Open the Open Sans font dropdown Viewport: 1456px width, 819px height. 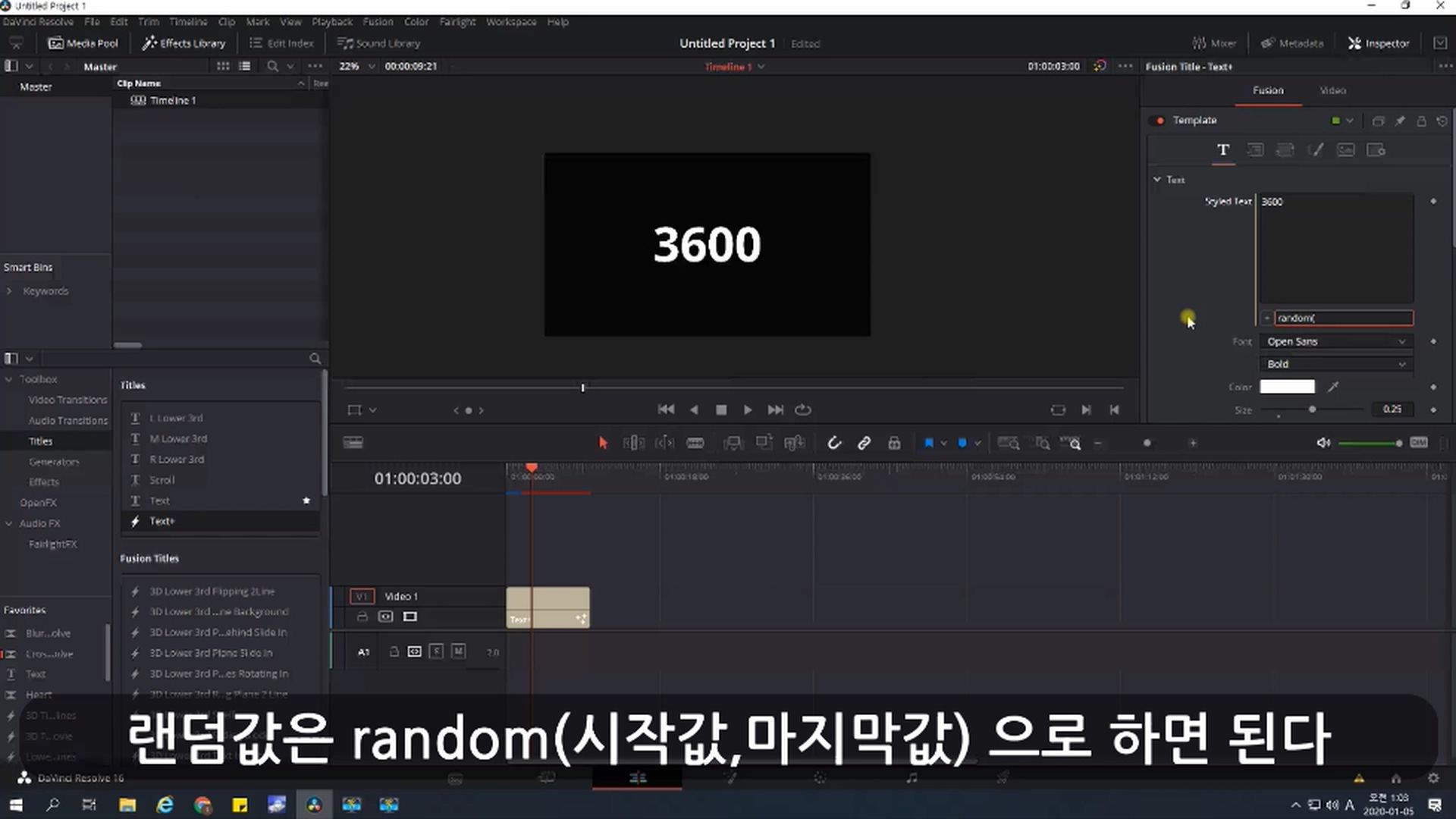(1335, 341)
